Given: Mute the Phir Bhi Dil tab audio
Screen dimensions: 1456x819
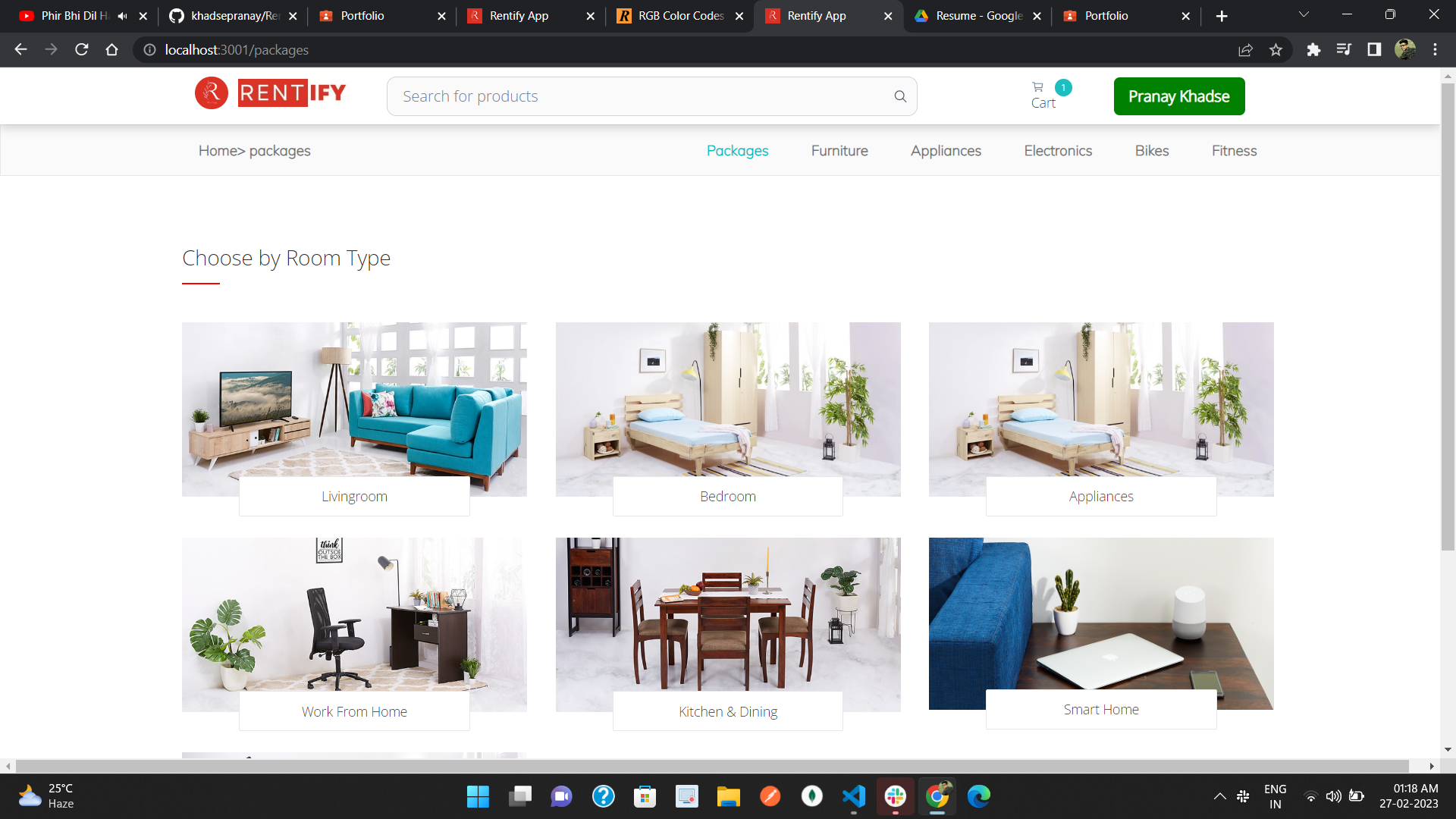Looking at the screenshot, I should coord(122,16).
